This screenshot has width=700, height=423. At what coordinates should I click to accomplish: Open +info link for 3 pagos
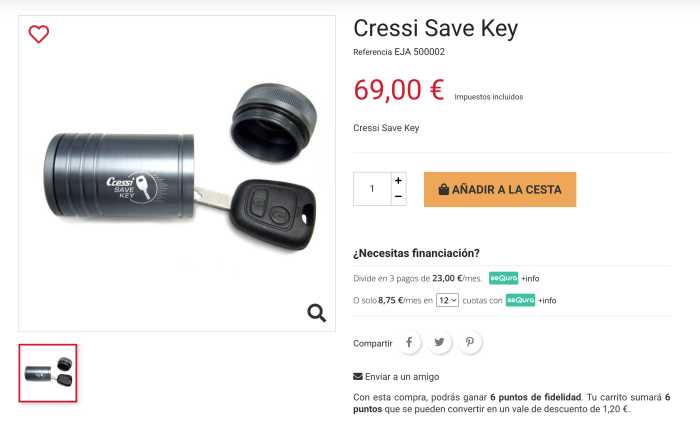pos(530,278)
